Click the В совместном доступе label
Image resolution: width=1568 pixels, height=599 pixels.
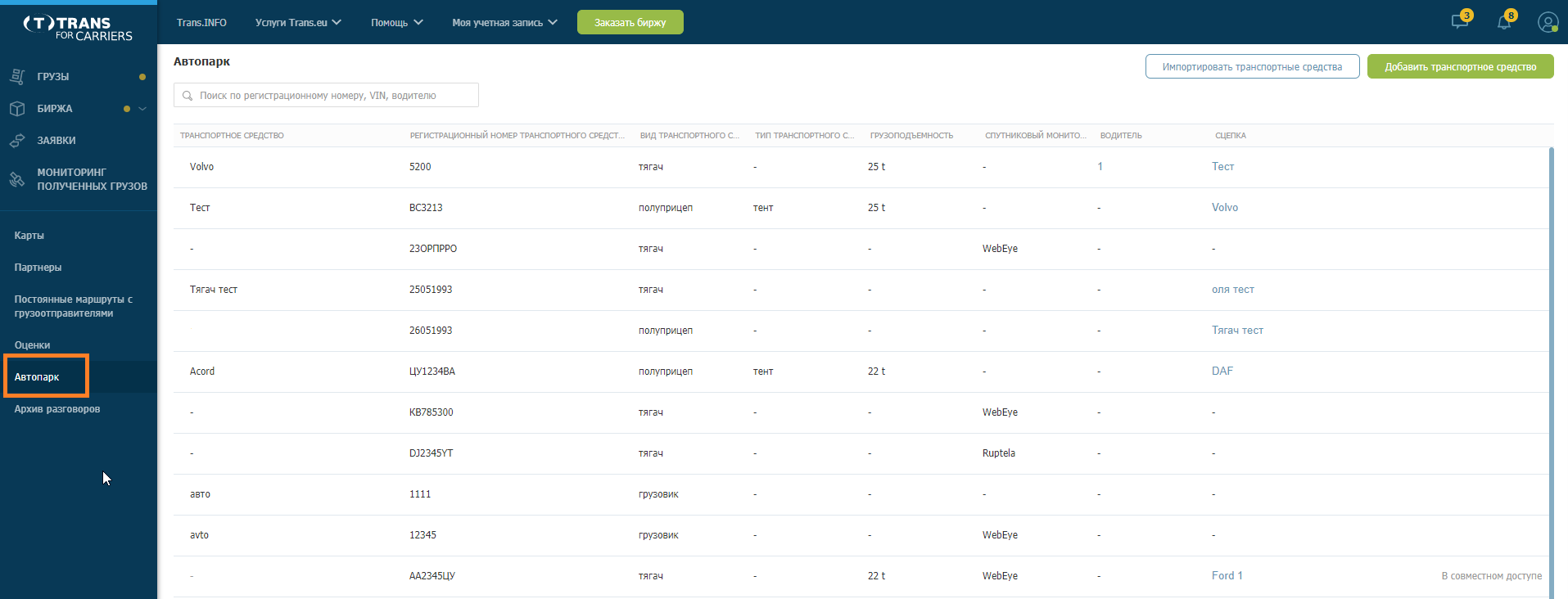click(1491, 576)
